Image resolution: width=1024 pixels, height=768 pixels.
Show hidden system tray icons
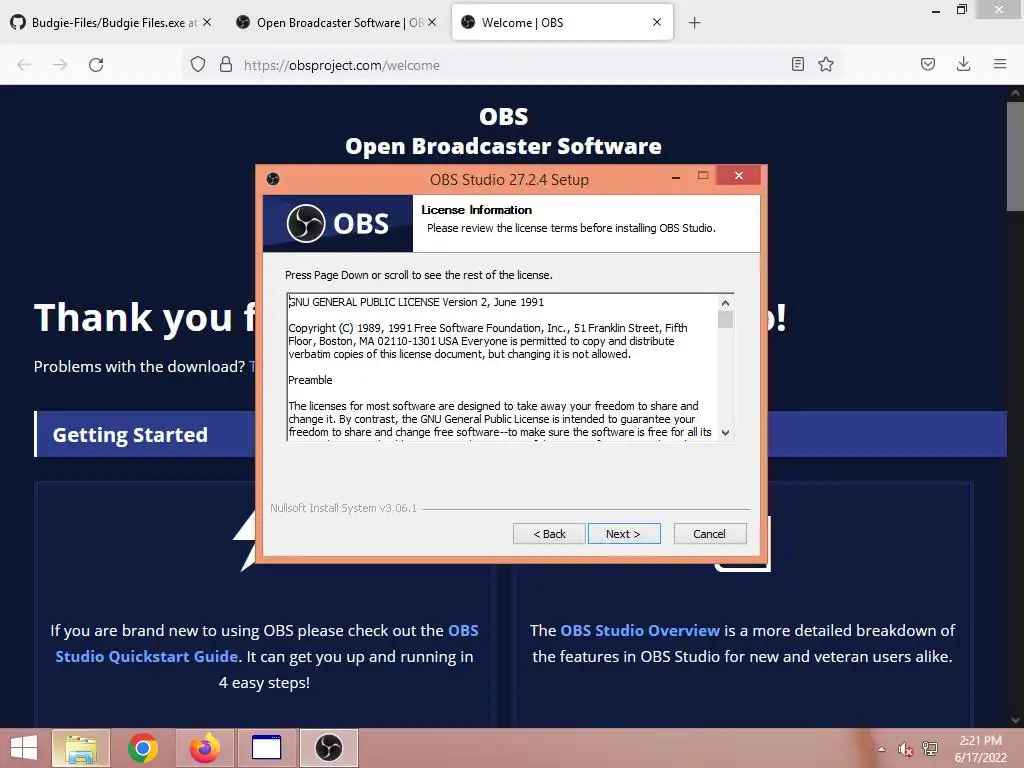click(x=882, y=749)
